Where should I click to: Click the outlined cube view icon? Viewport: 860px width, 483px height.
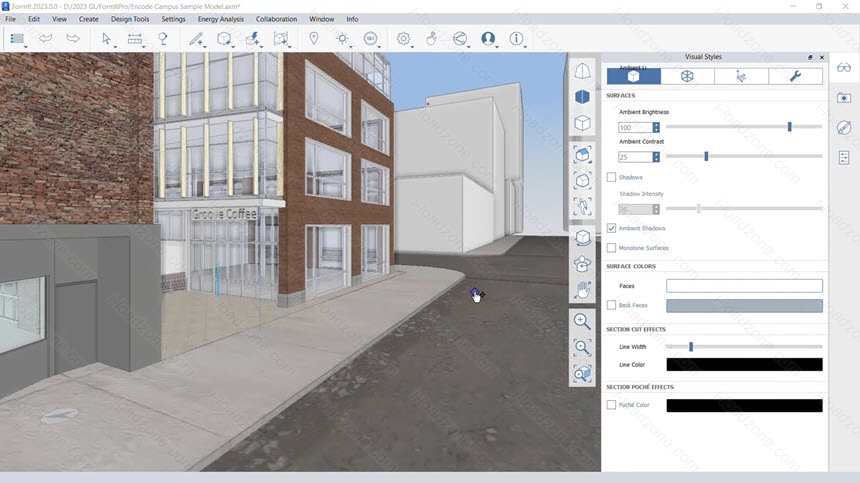(582, 123)
